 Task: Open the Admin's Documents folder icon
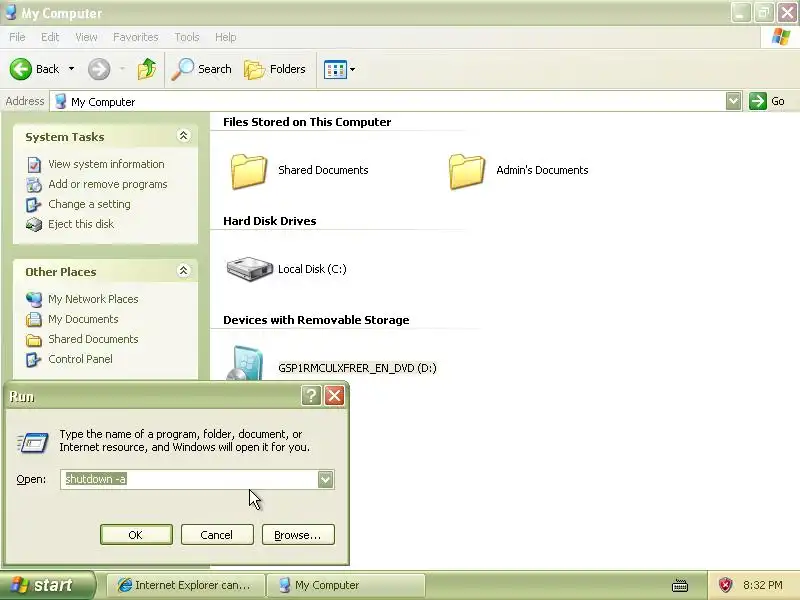[466, 171]
